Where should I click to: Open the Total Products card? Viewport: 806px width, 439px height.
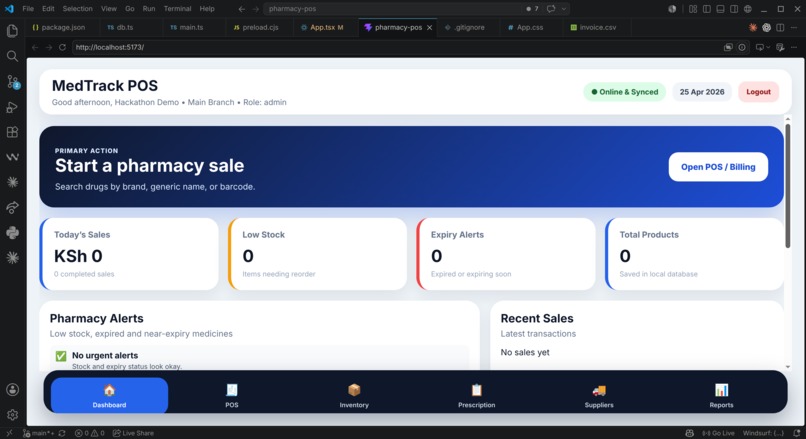pyautogui.click(x=694, y=254)
